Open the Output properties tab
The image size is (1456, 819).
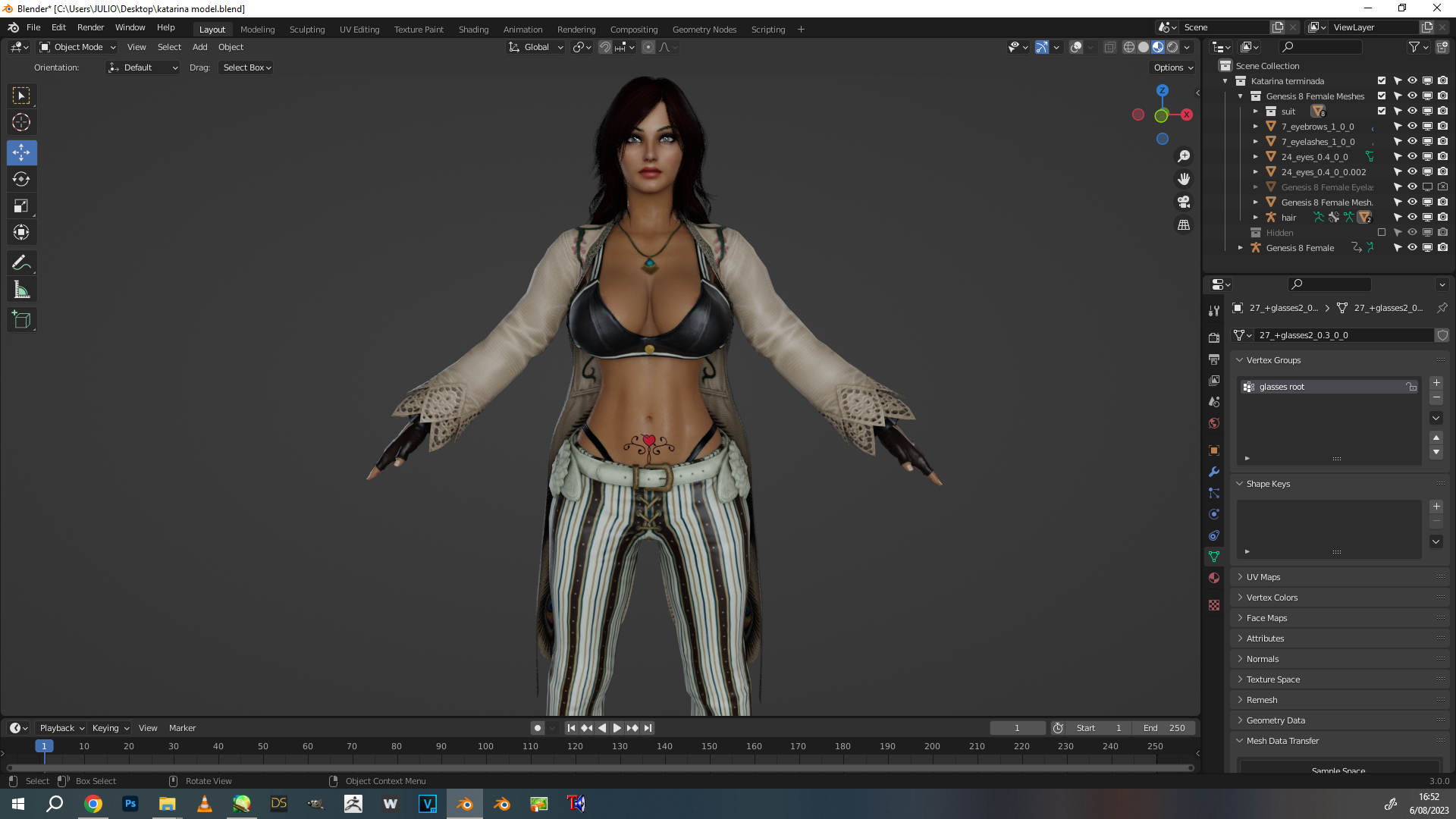click(1214, 359)
